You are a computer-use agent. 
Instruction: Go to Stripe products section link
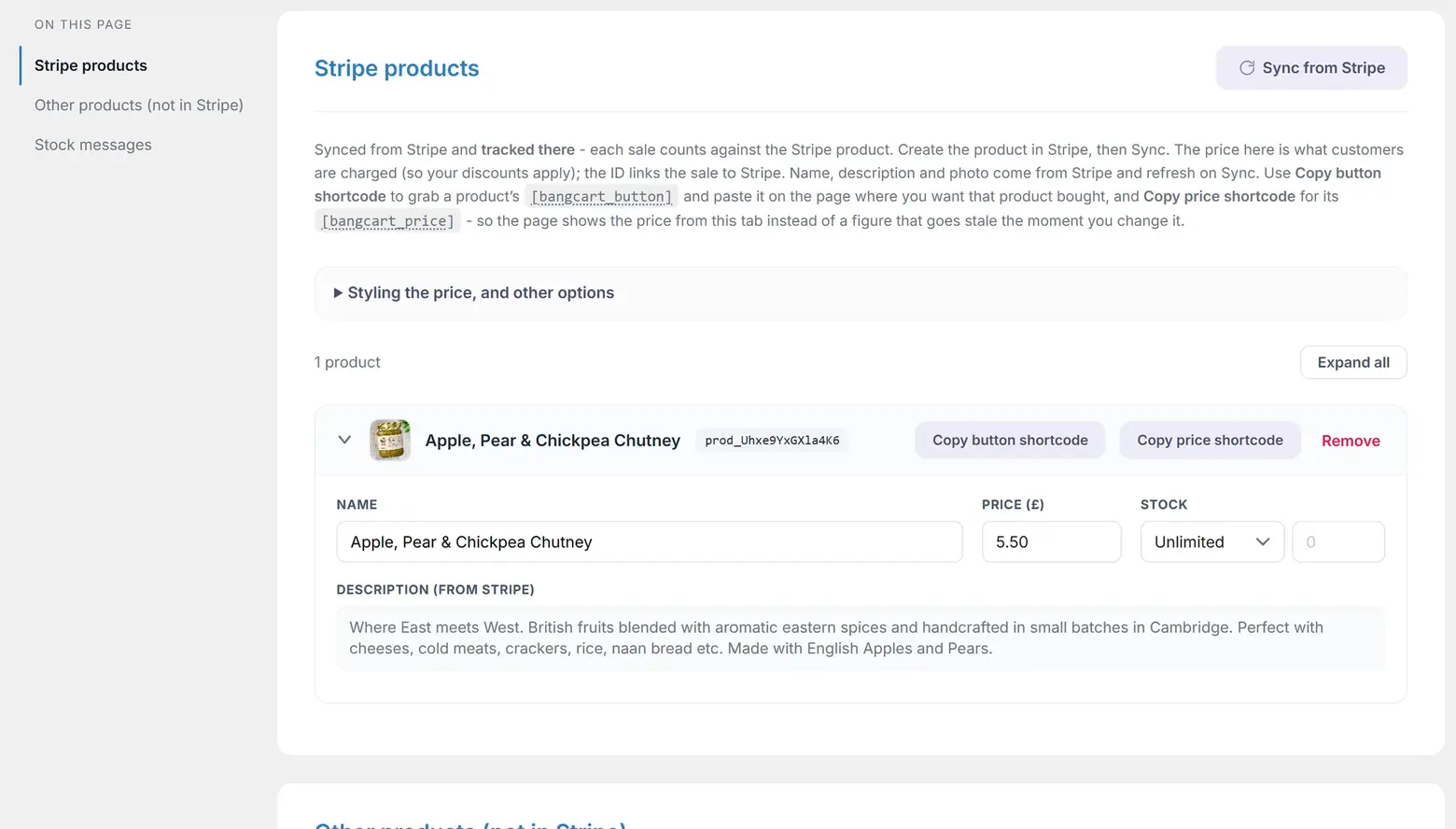point(91,65)
